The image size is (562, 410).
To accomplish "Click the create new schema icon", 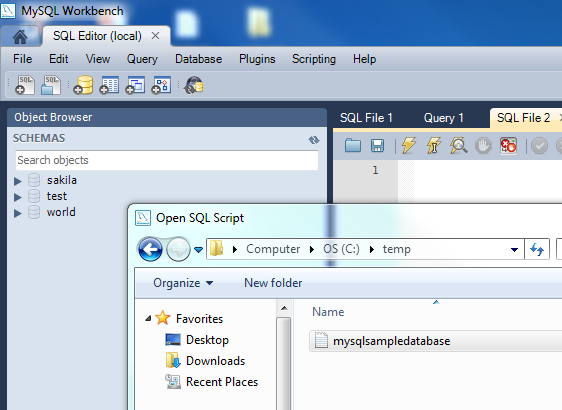I will [83, 85].
